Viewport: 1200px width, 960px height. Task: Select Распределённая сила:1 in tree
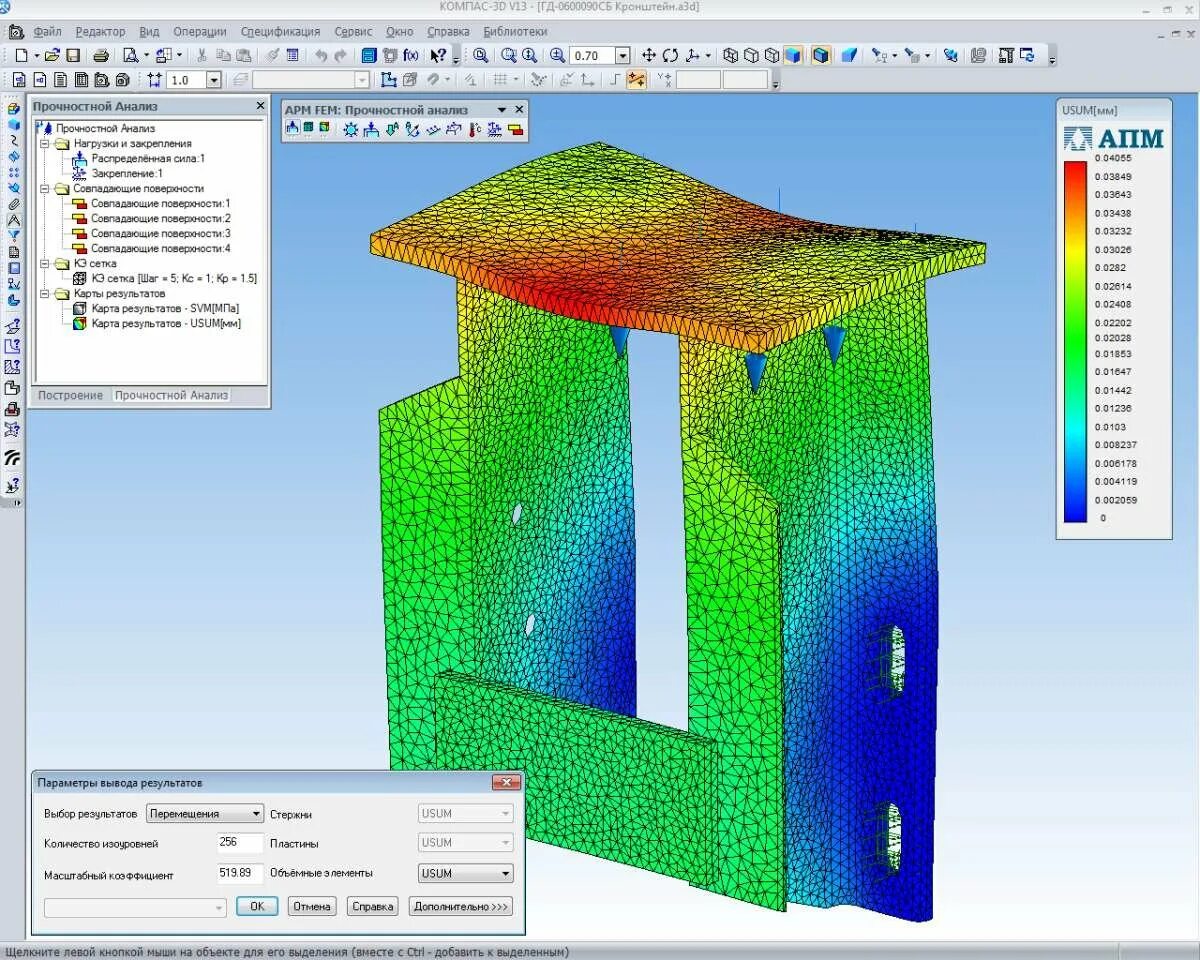148,158
